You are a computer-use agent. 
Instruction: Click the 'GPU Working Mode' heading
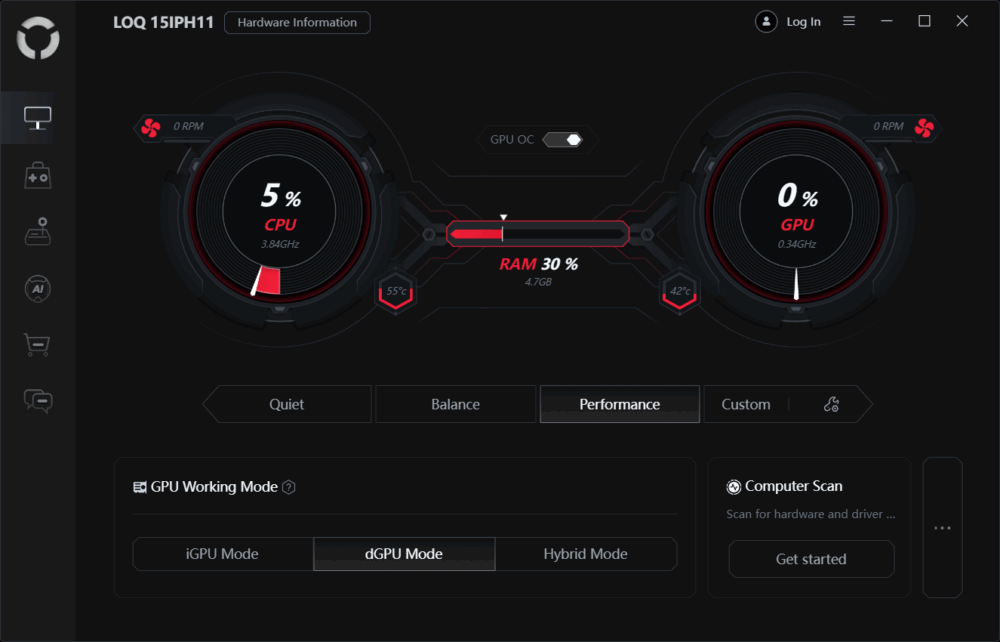pos(214,487)
